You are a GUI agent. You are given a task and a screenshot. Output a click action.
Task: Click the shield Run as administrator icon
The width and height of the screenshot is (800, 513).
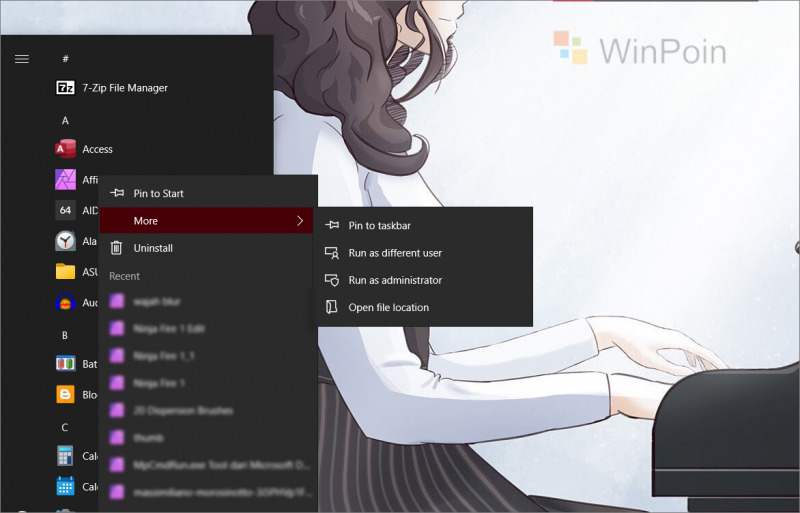(x=332, y=280)
